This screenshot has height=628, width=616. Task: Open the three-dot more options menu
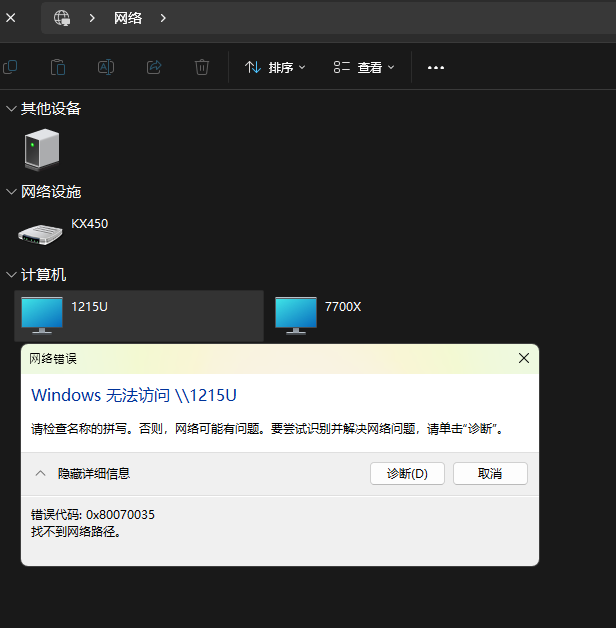point(436,68)
